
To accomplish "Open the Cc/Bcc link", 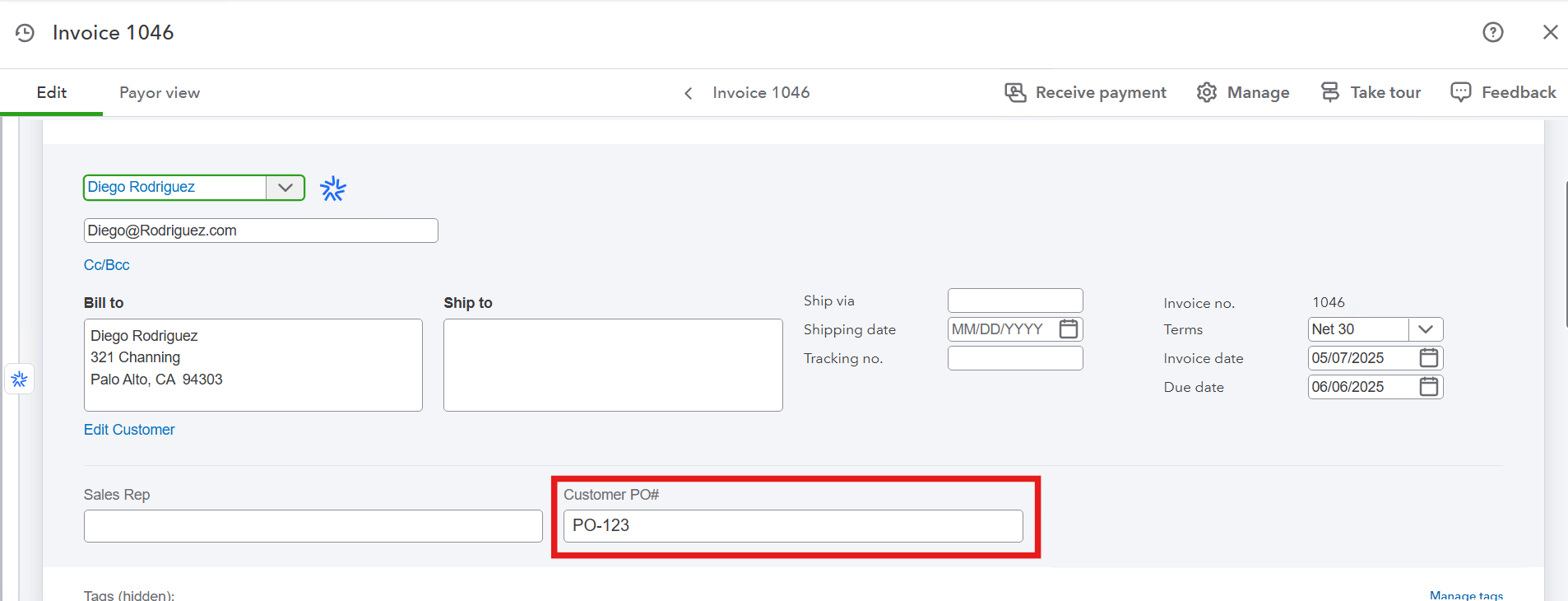I will click(107, 265).
